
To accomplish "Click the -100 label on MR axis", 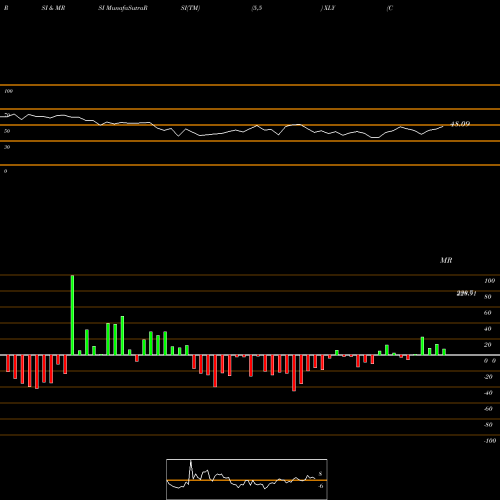I will click(490, 441).
